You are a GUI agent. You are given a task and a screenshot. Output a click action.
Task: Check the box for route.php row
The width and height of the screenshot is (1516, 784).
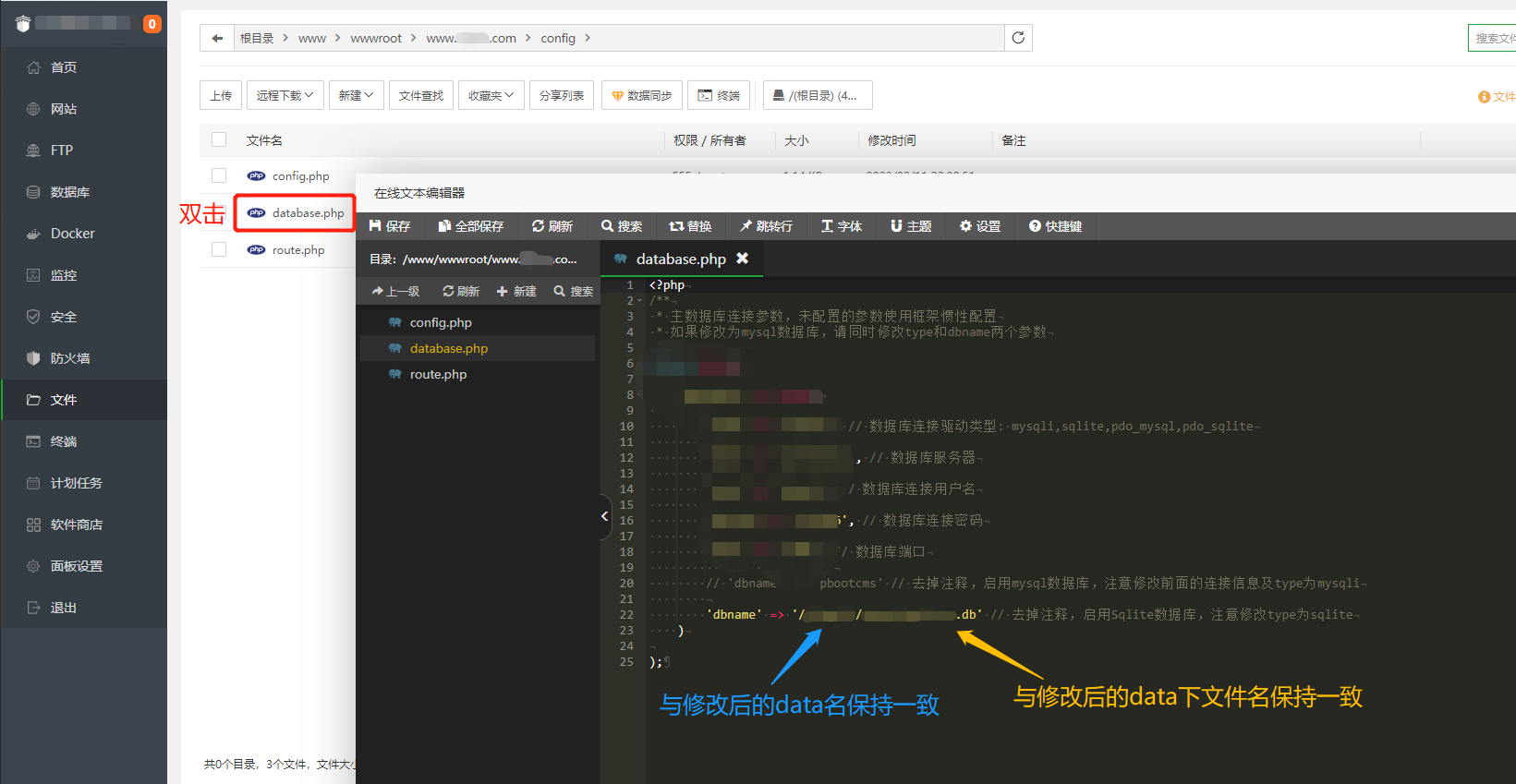pyautogui.click(x=219, y=249)
